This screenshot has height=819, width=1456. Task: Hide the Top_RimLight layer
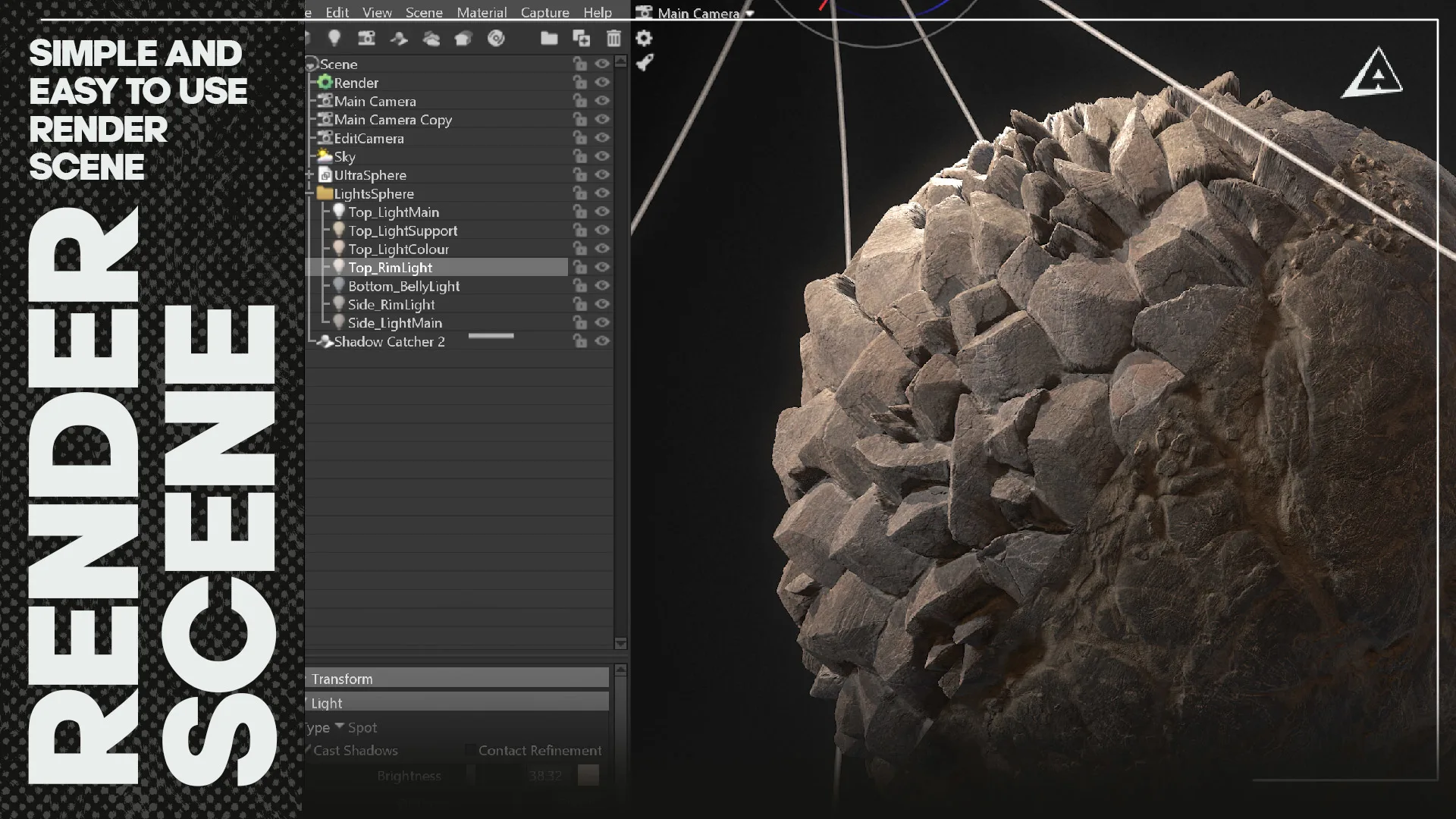pos(601,267)
